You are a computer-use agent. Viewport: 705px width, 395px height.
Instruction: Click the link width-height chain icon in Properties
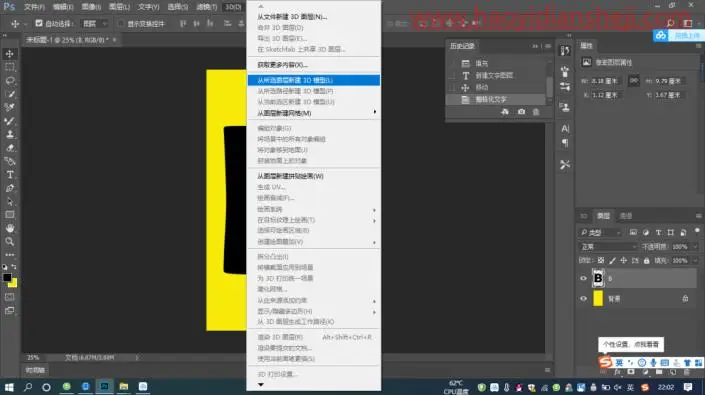pyautogui.click(x=634, y=81)
